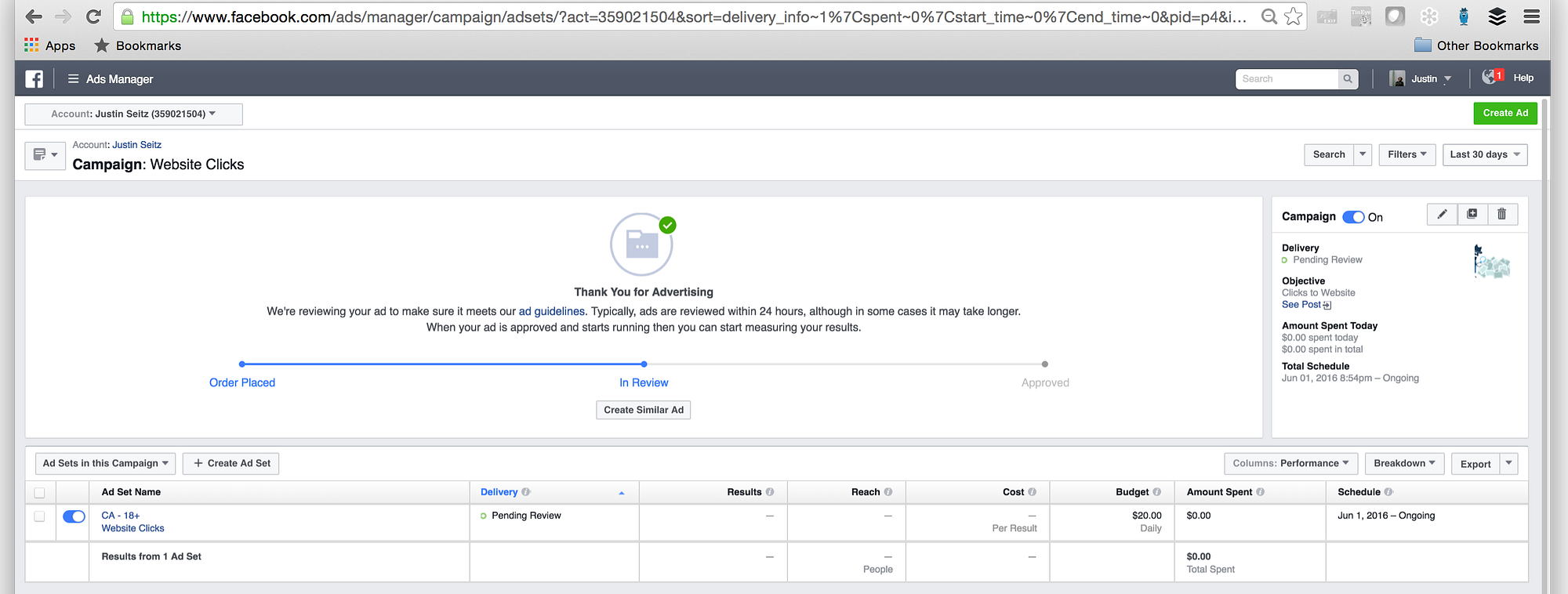
Task: Click the Create Ad Set button
Action: click(231, 463)
